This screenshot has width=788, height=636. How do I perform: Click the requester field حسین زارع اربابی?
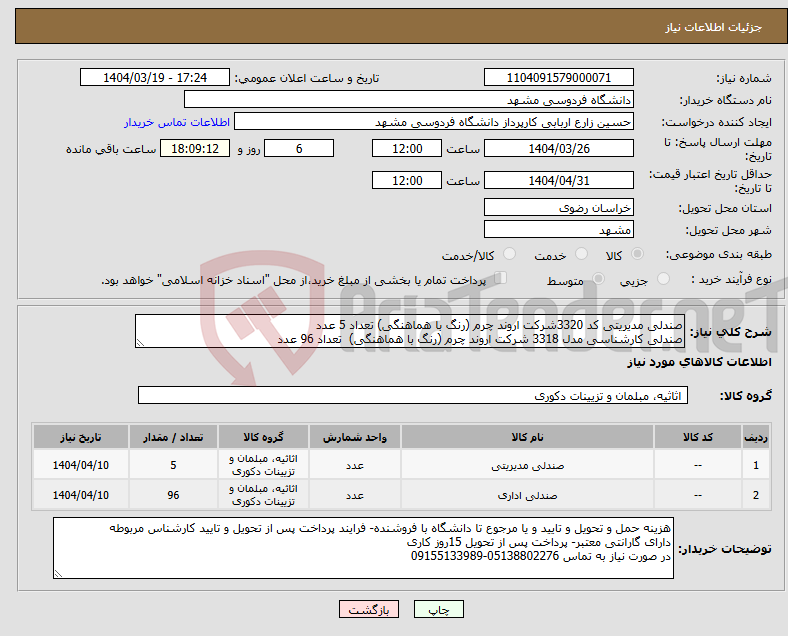[434, 122]
